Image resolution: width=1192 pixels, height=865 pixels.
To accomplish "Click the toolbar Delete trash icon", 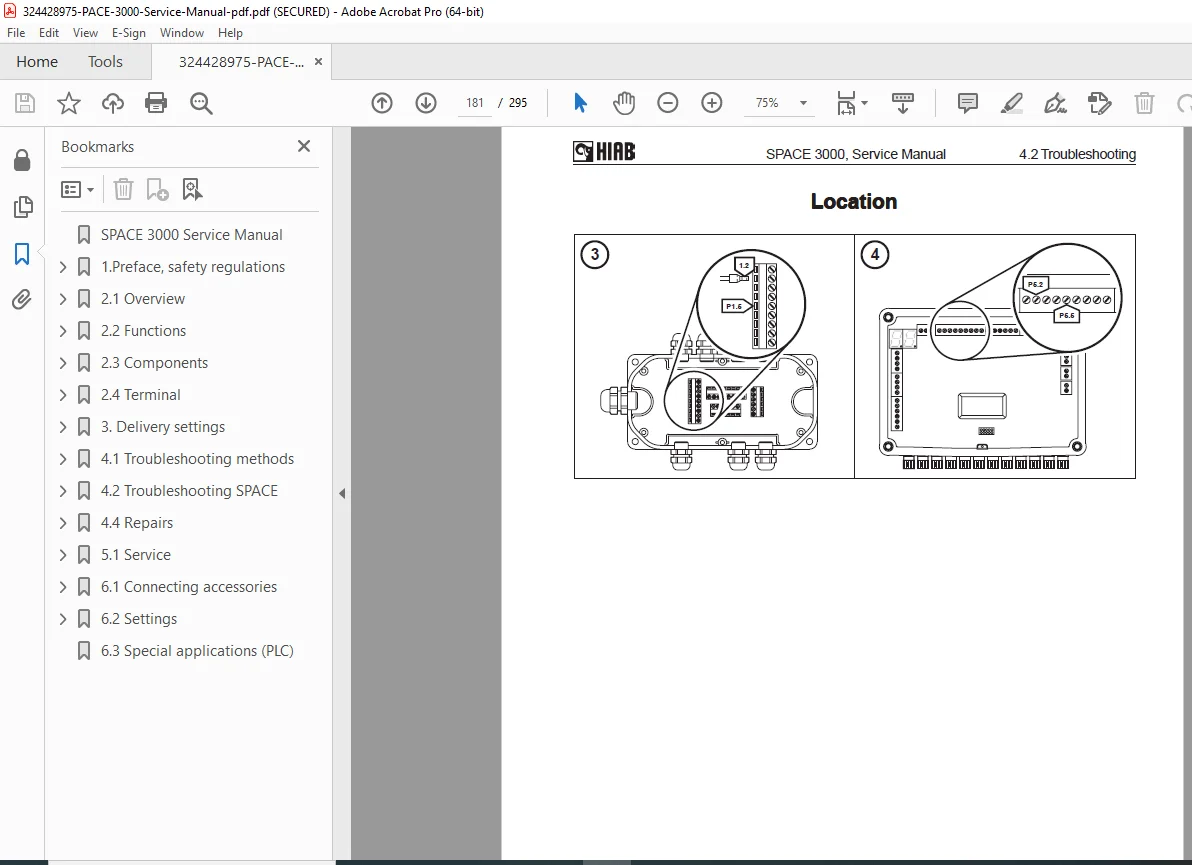I will point(1144,103).
